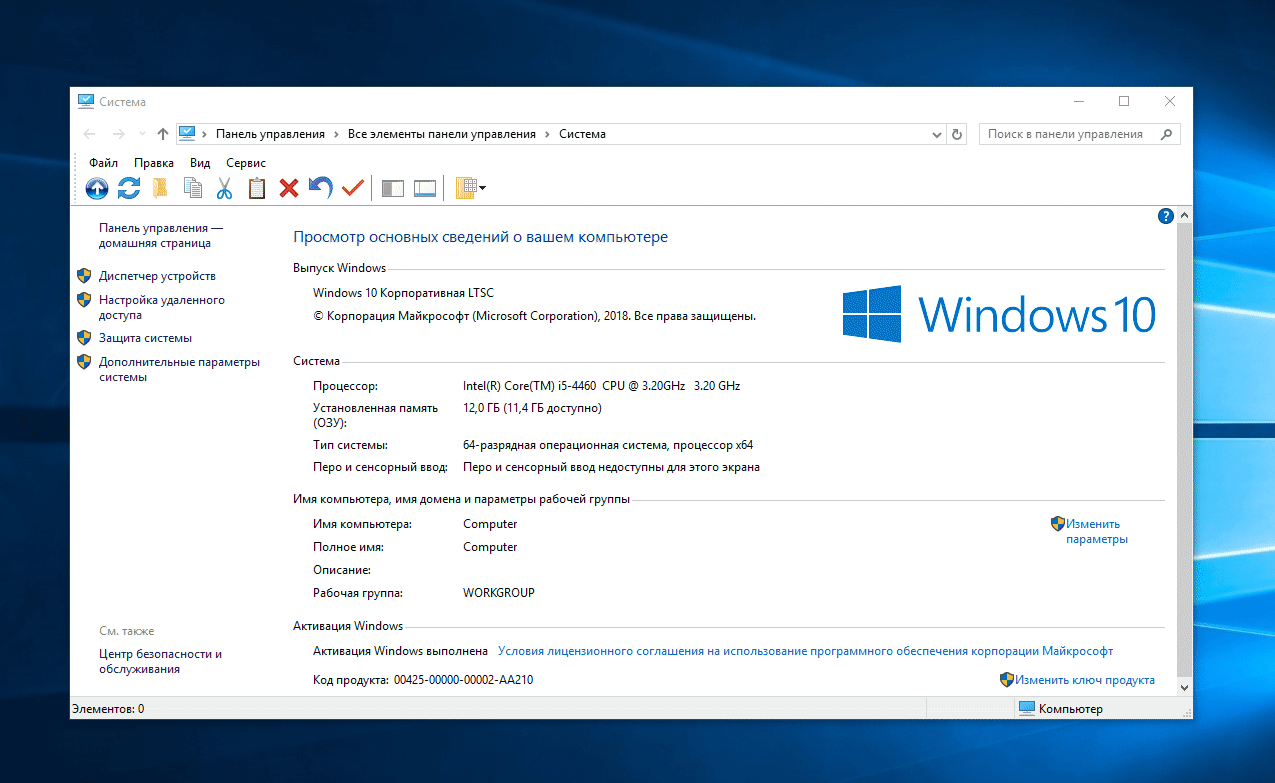This screenshot has height=783, width=1275.
Task: Minimize the Система window
Action: [x=1078, y=102]
